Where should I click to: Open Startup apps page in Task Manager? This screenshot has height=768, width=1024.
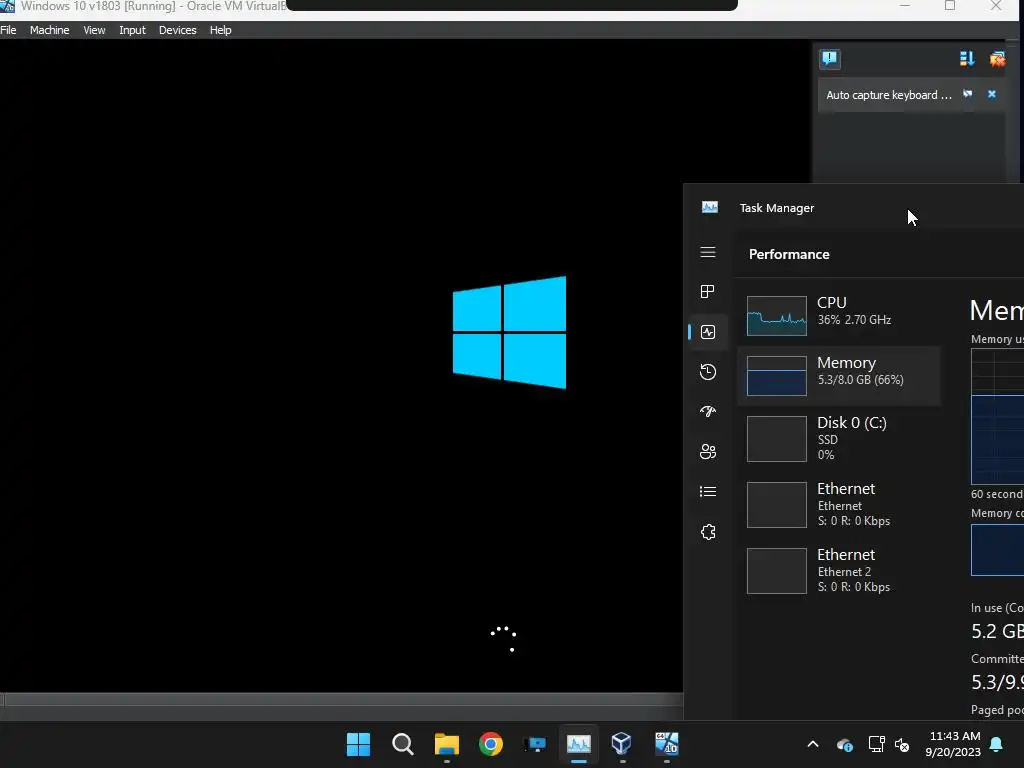[708, 411]
